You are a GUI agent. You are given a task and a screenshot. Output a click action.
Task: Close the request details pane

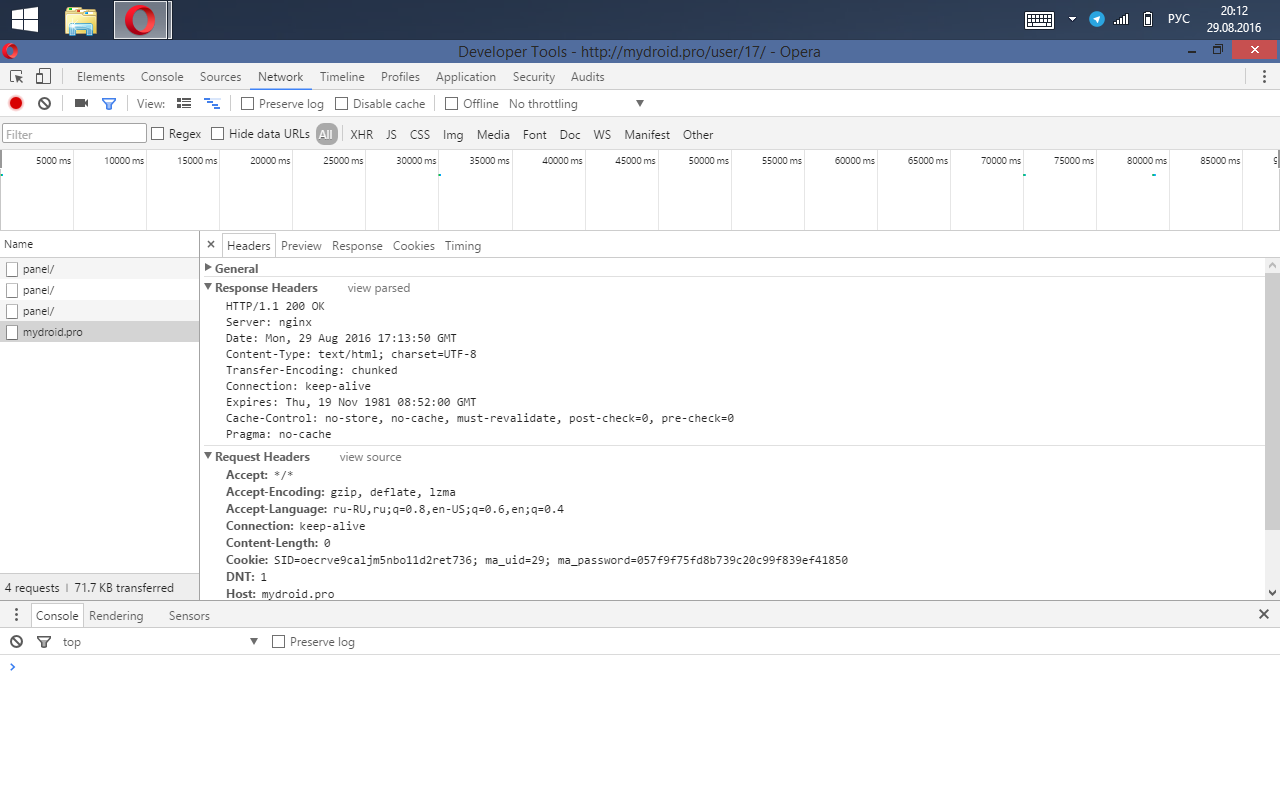coord(211,245)
